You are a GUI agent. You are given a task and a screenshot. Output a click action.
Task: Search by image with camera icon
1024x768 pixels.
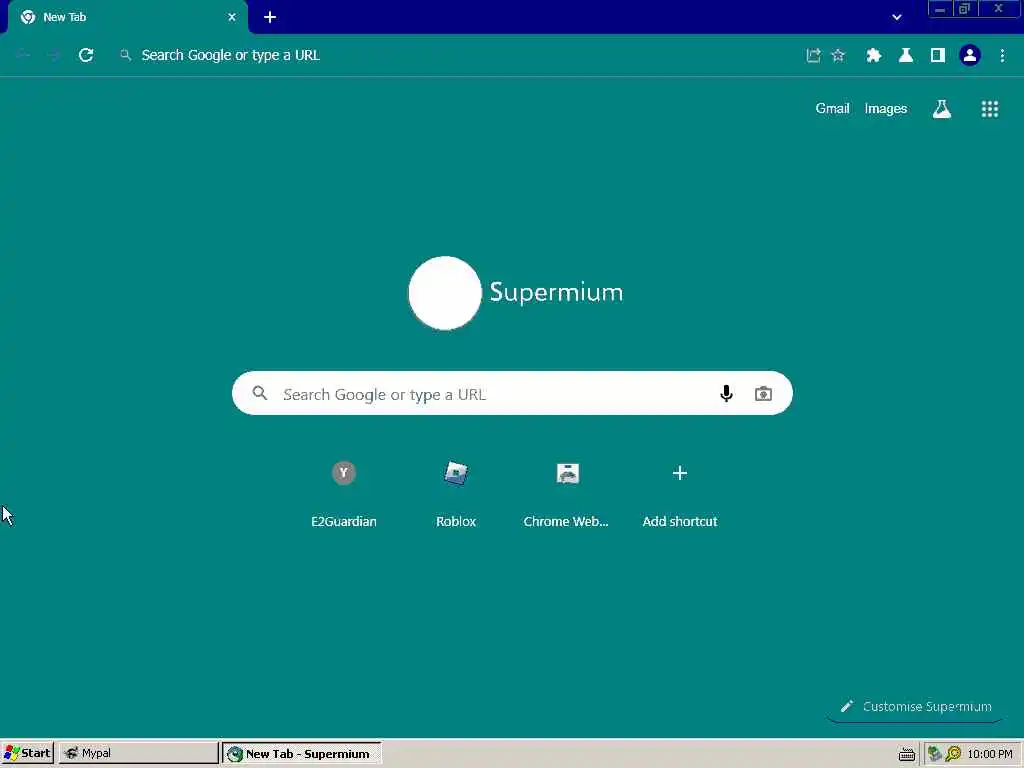point(763,394)
